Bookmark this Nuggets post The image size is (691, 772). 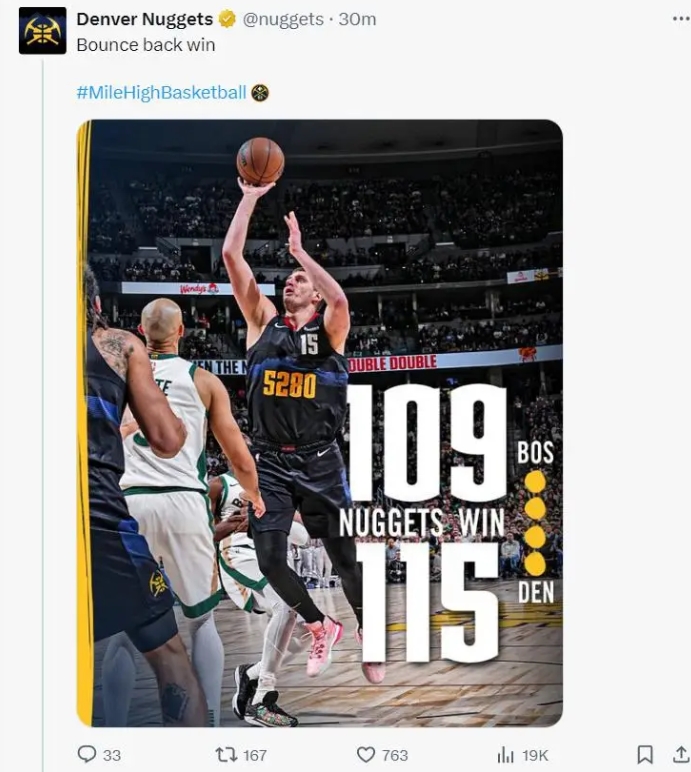click(645, 754)
